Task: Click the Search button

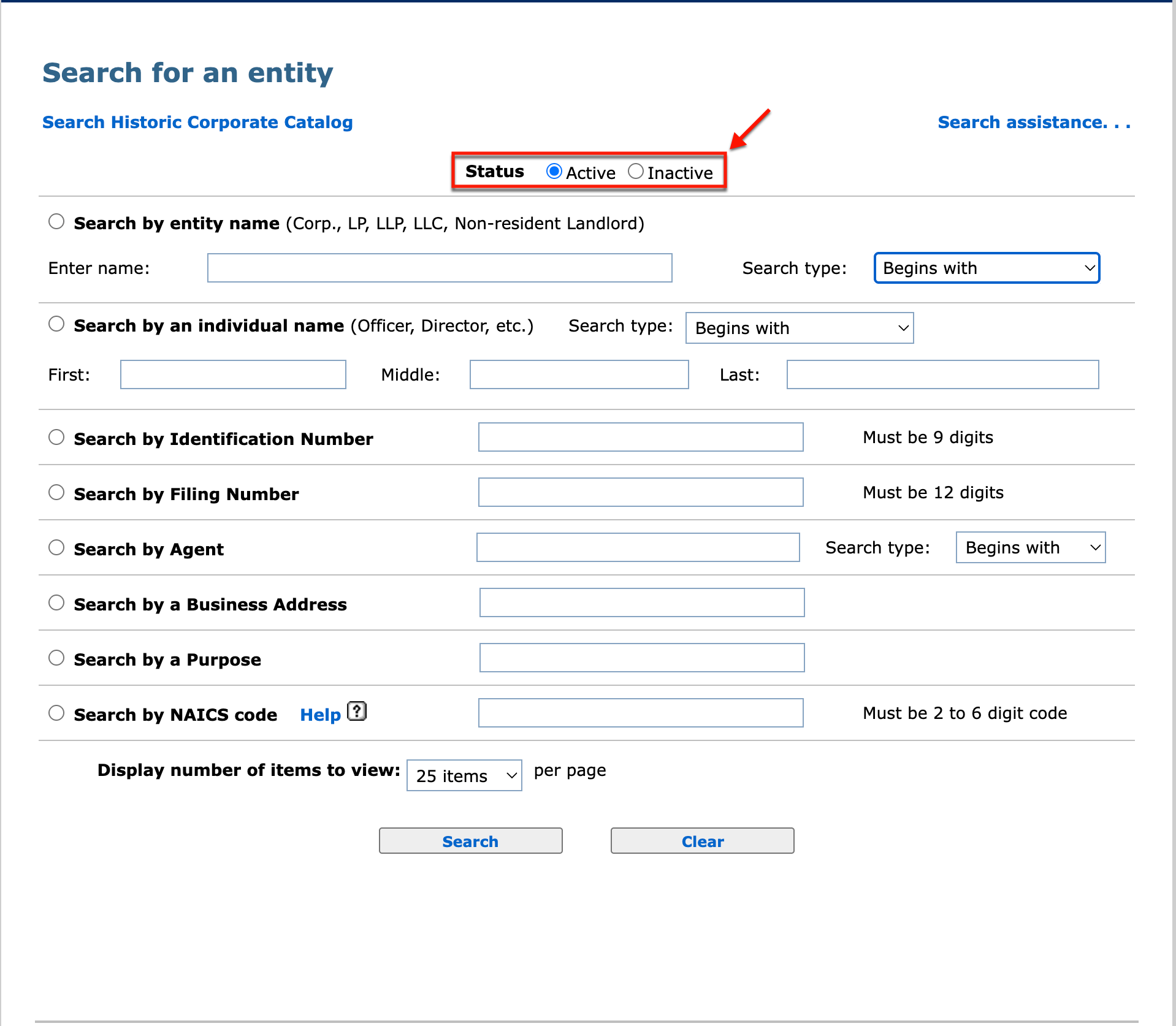Action: tap(471, 842)
